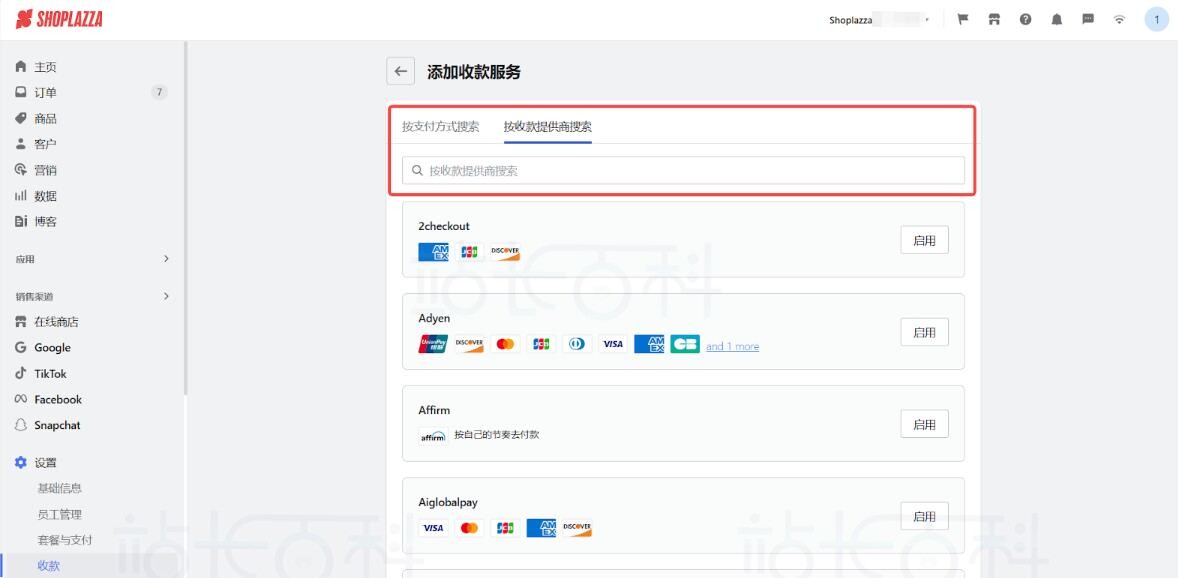Screen dimensions: 1178x578
Task: Enable the Adyen provider
Action: point(924,332)
